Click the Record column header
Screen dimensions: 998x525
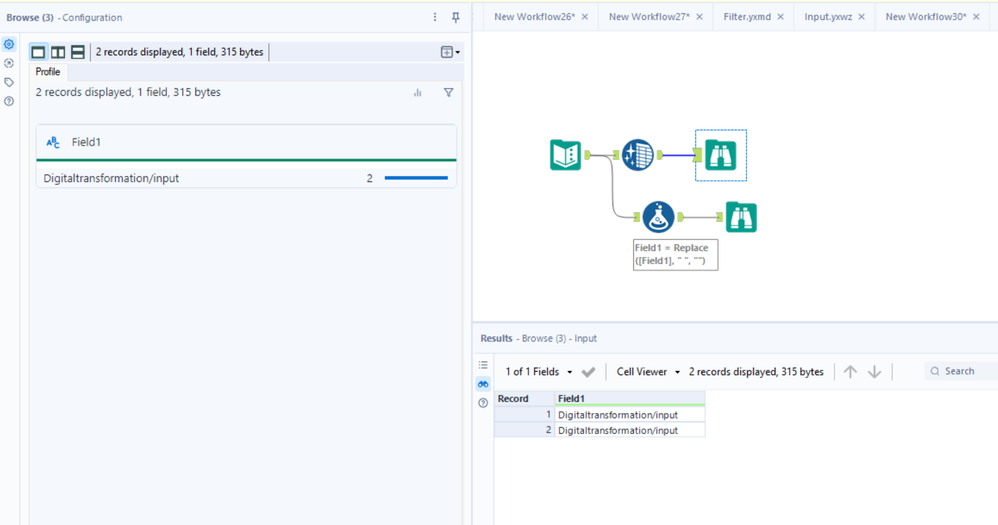pos(524,398)
